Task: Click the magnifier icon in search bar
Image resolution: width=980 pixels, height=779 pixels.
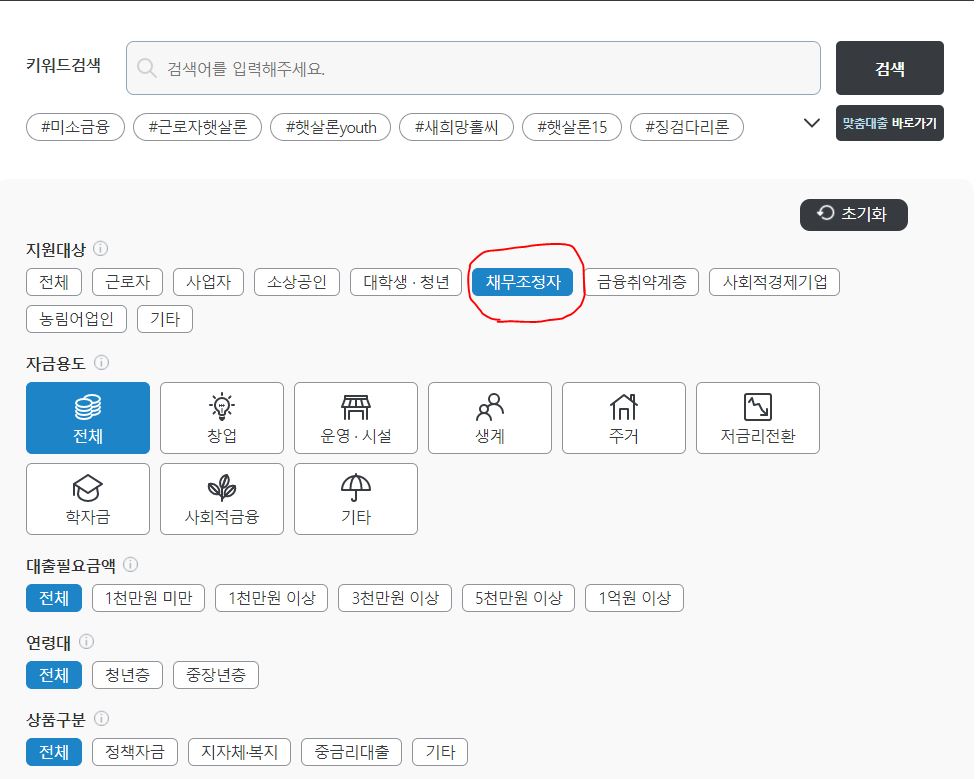Action: click(x=146, y=68)
